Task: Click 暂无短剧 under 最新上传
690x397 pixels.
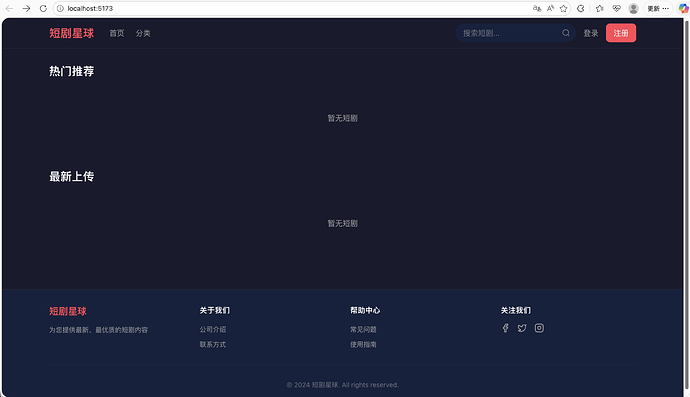Action: tap(342, 223)
